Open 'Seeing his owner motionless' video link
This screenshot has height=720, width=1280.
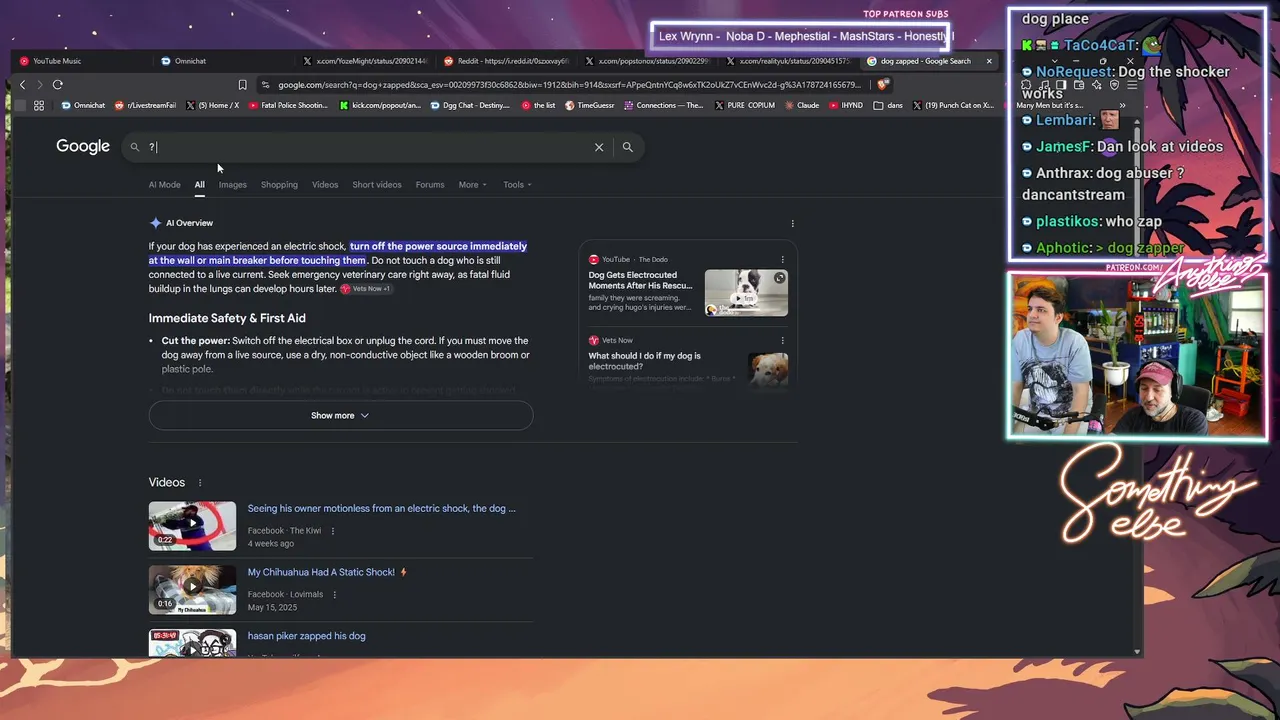click(x=382, y=509)
